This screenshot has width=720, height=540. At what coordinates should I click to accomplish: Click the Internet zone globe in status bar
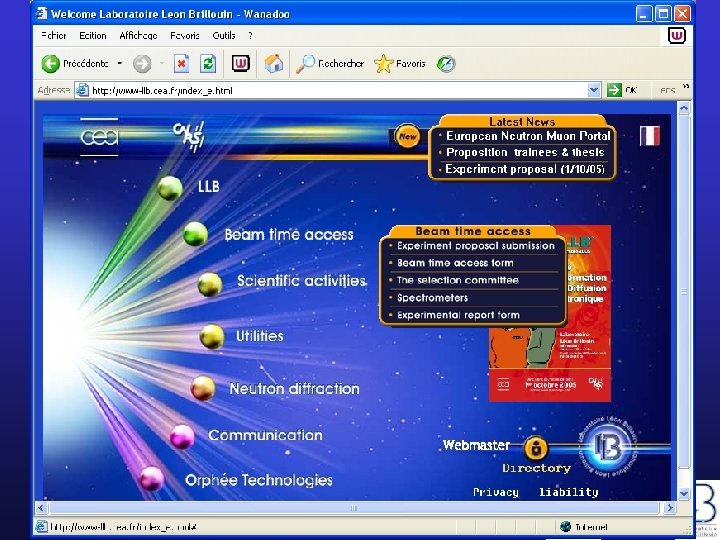point(566,527)
